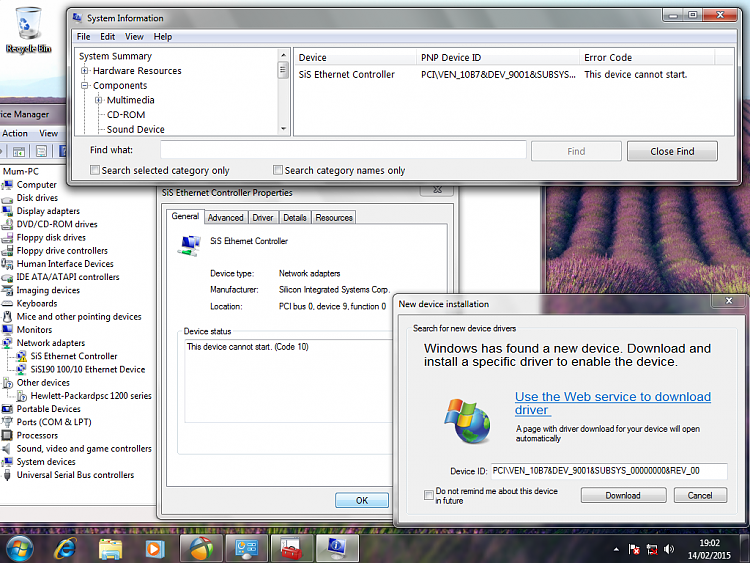Screen dimensions: 750x563
Task: Switch to the Control Panel taskbar button
Action: [246, 548]
